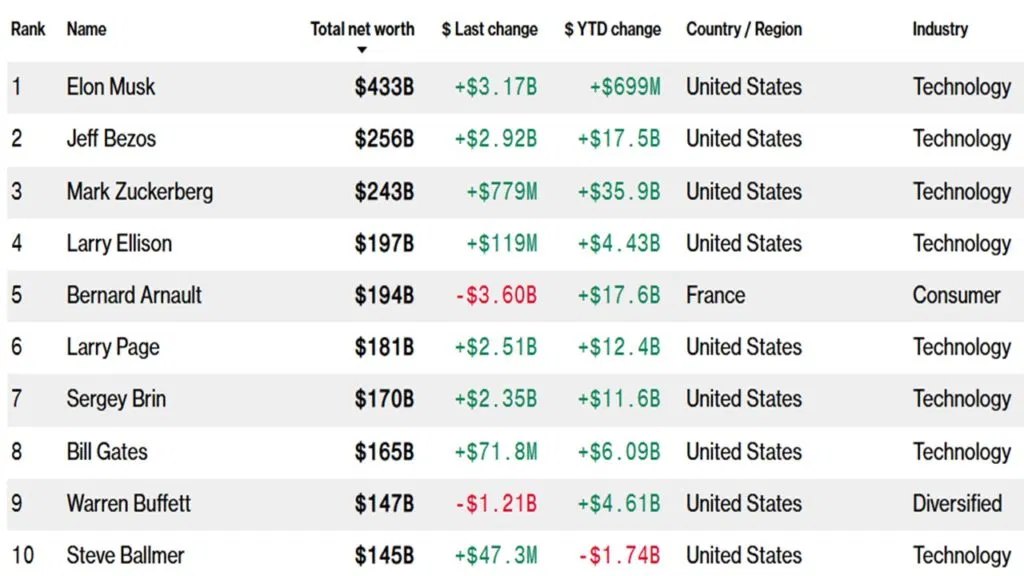Sort by Country / Region header
The image size is (1024, 576).
[743, 29]
